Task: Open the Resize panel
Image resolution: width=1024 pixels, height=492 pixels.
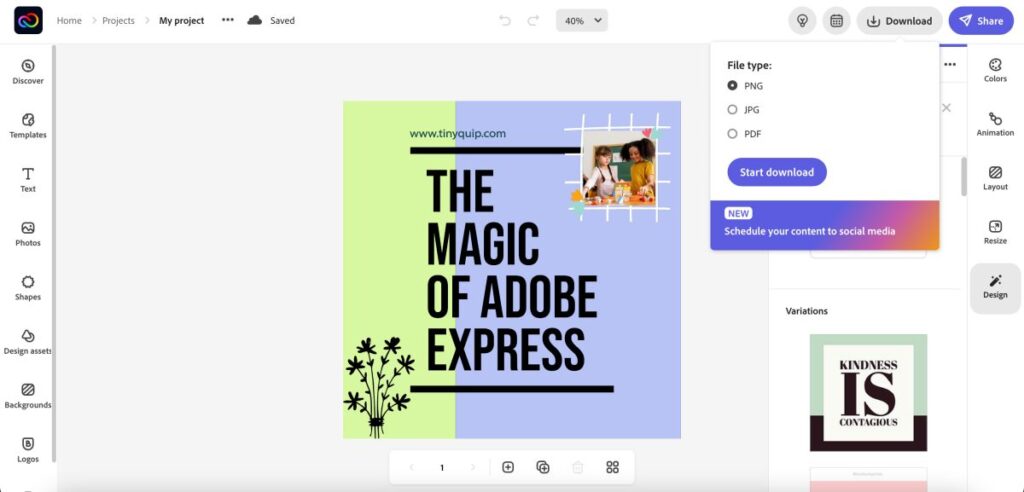Action: (x=995, y=233)
